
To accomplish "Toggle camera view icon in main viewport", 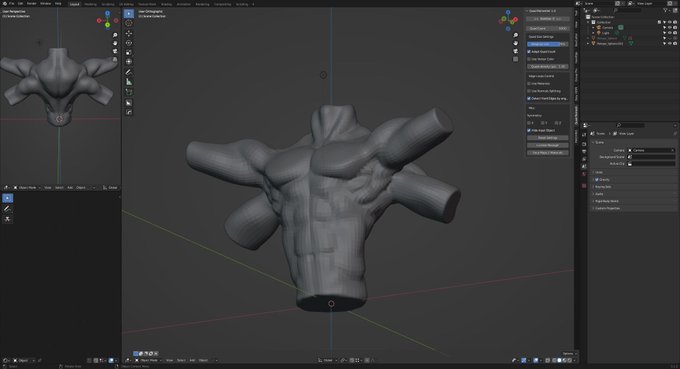I will tap(515, 51).
